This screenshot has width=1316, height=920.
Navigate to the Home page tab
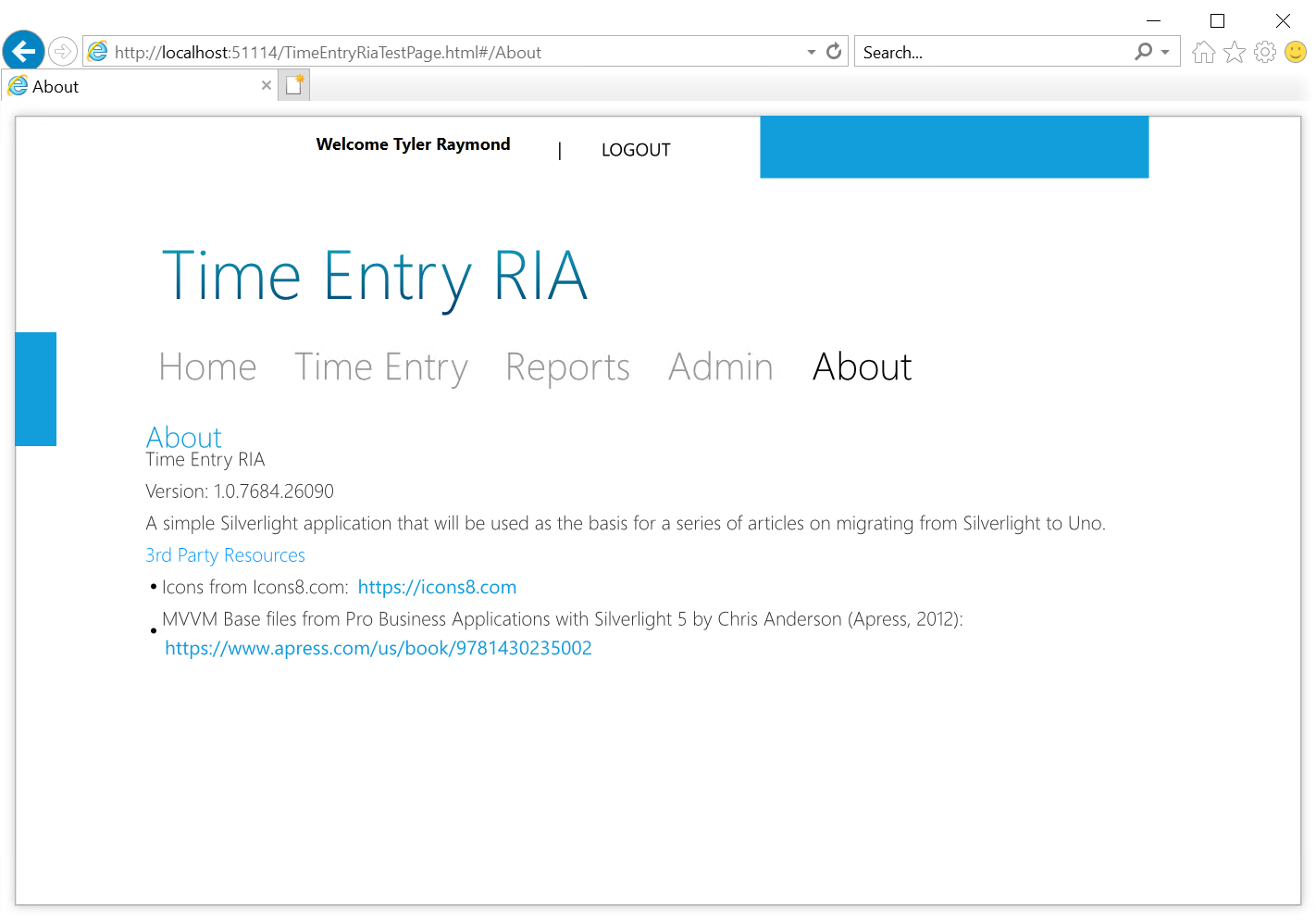208,367
